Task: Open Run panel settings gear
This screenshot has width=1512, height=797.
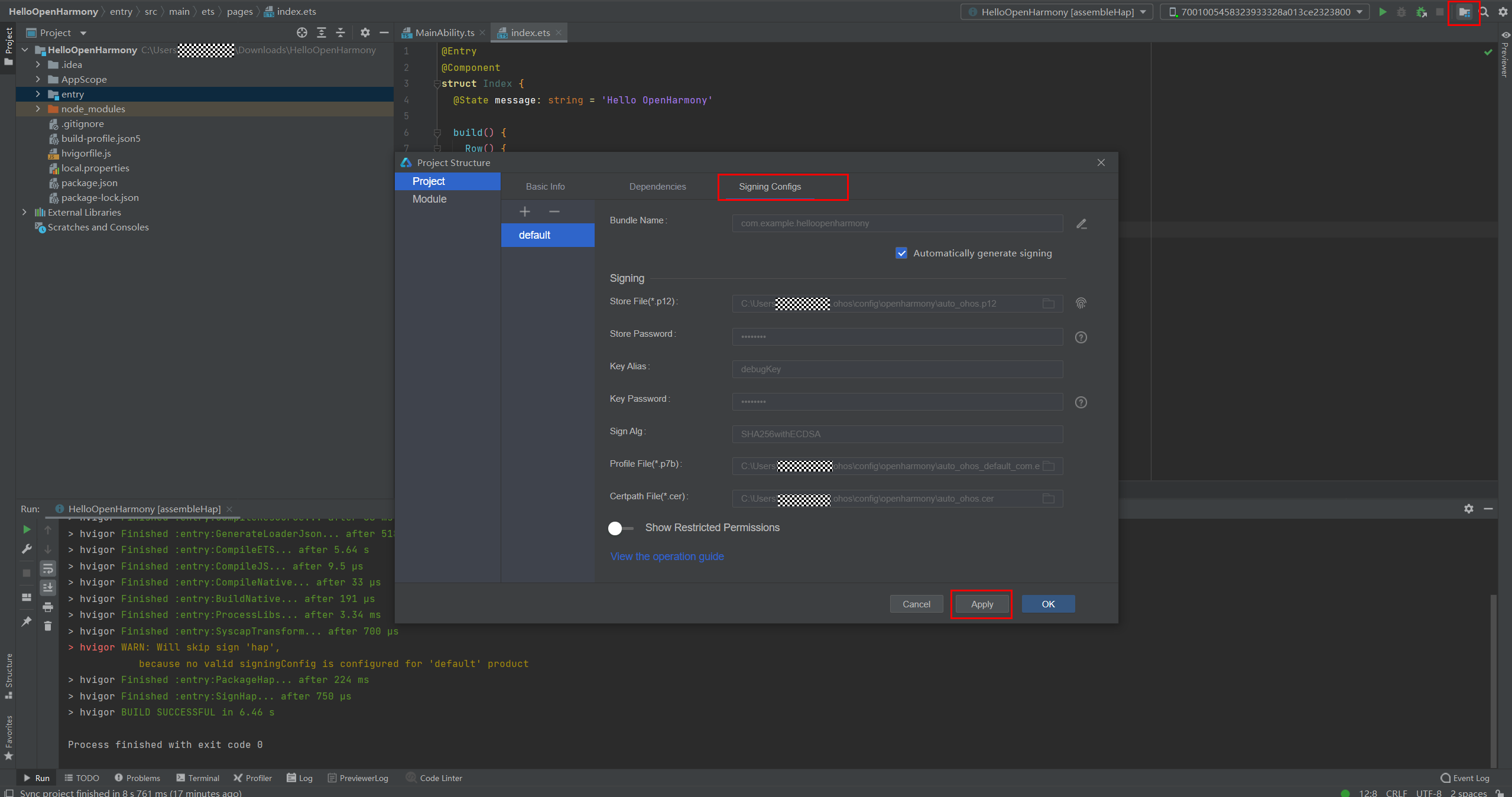Action: [x=1469, y=509]
